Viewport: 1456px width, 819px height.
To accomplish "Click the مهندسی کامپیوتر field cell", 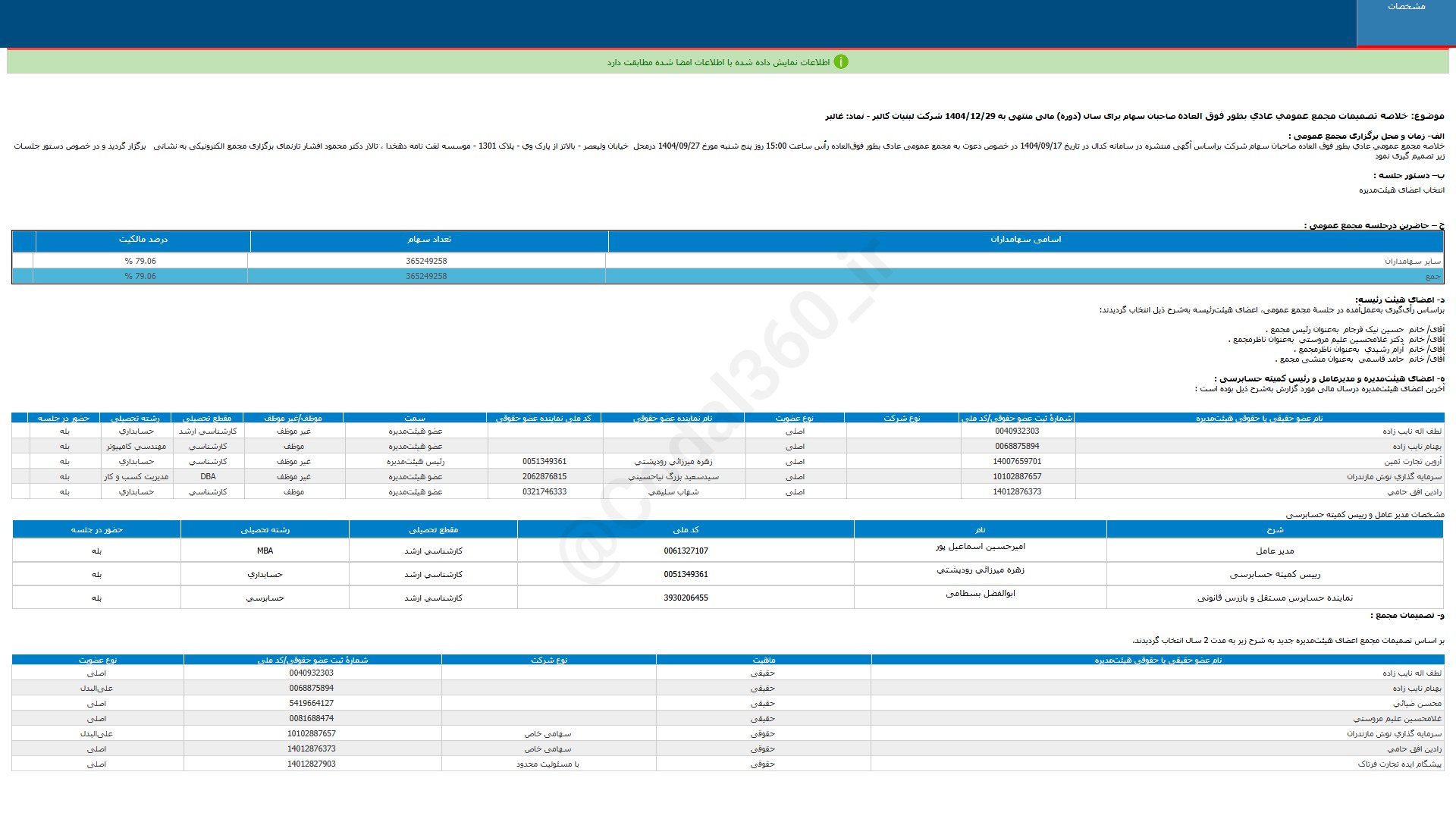I will pyautogui.click(x=136, y=447).
